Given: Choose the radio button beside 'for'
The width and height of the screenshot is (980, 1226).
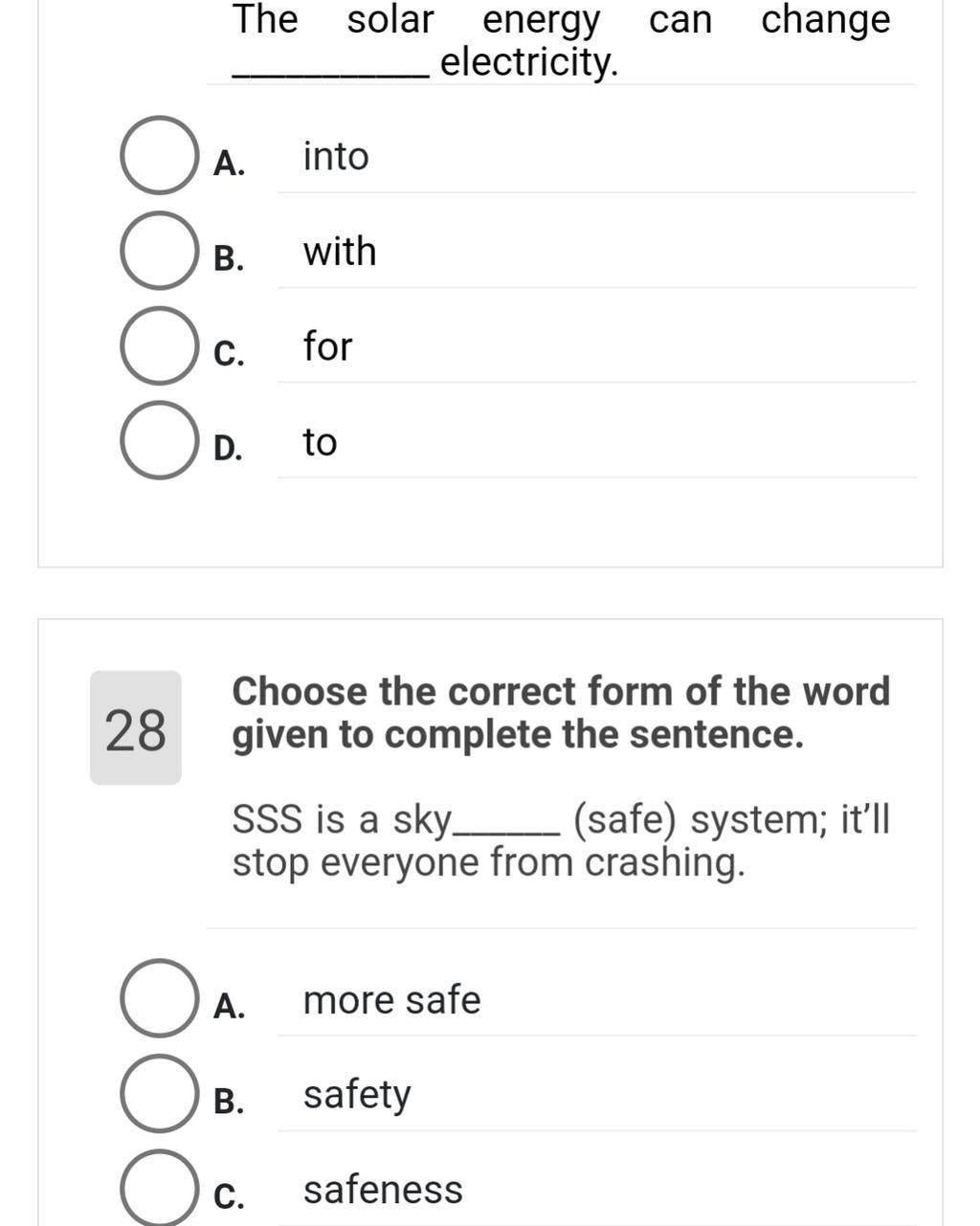Looking at the screenshot, I should pos(158,346).
